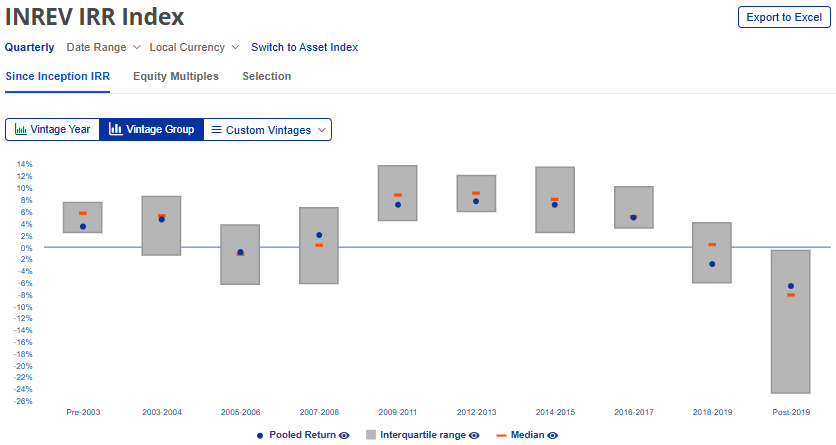Click the 2007-2008 pooled return dot

319,235
